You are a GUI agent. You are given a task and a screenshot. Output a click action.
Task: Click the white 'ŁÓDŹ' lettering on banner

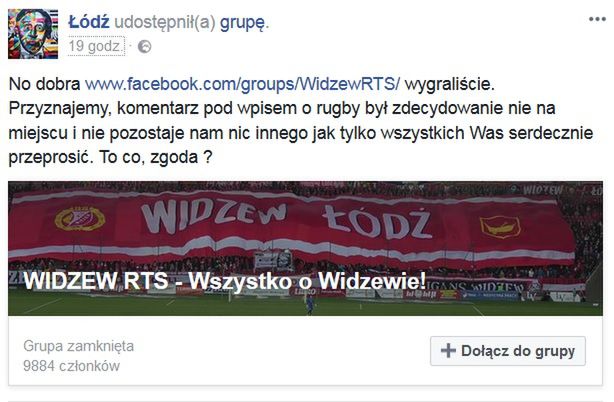pos(377,222)
